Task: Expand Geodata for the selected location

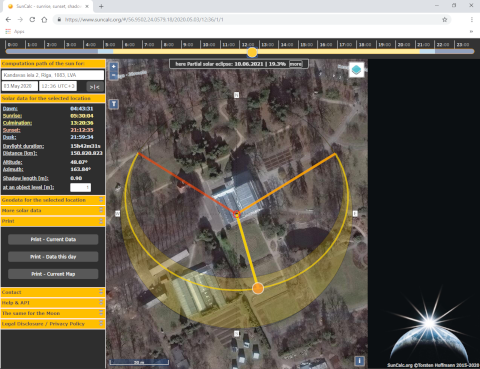Action: click(53, 200)
